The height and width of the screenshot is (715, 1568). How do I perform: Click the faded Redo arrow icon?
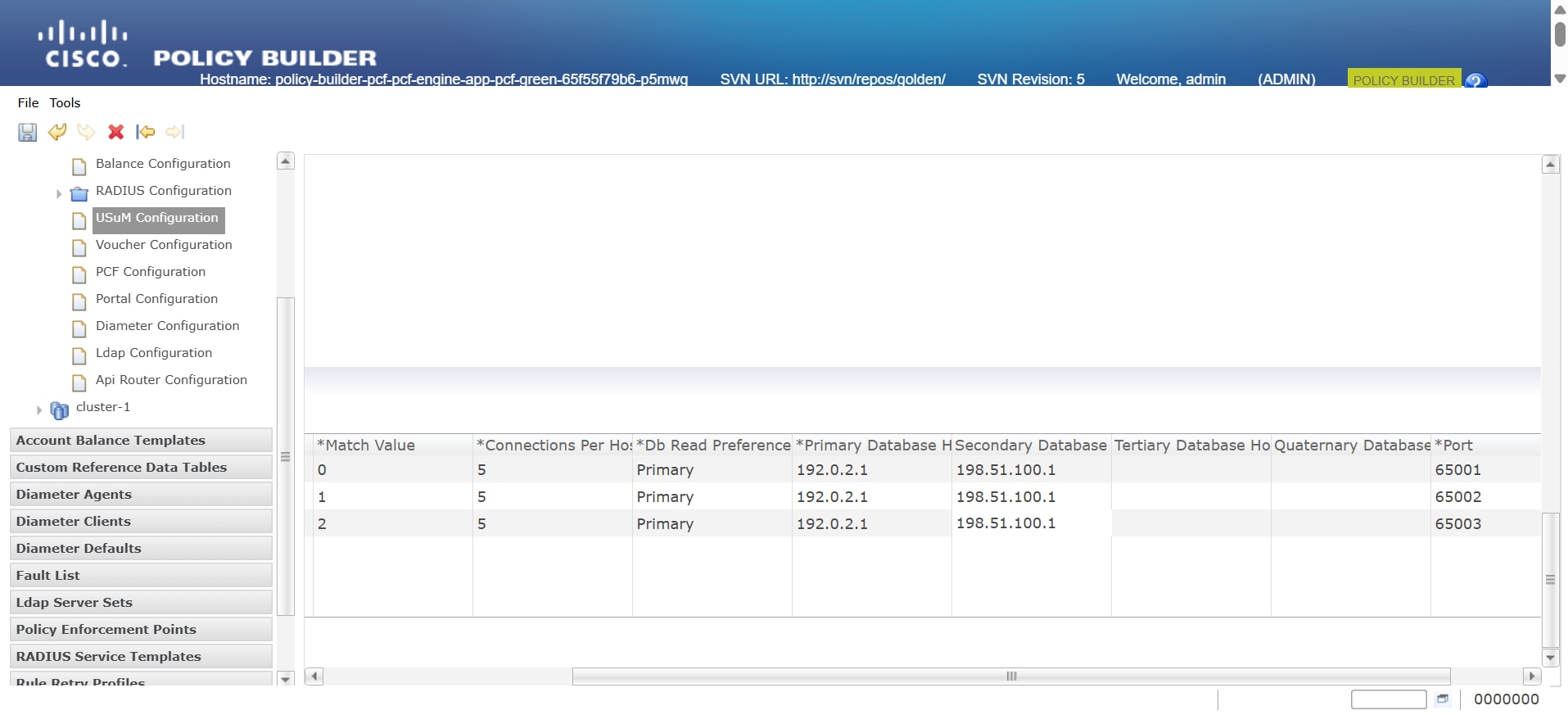(86, 132)
